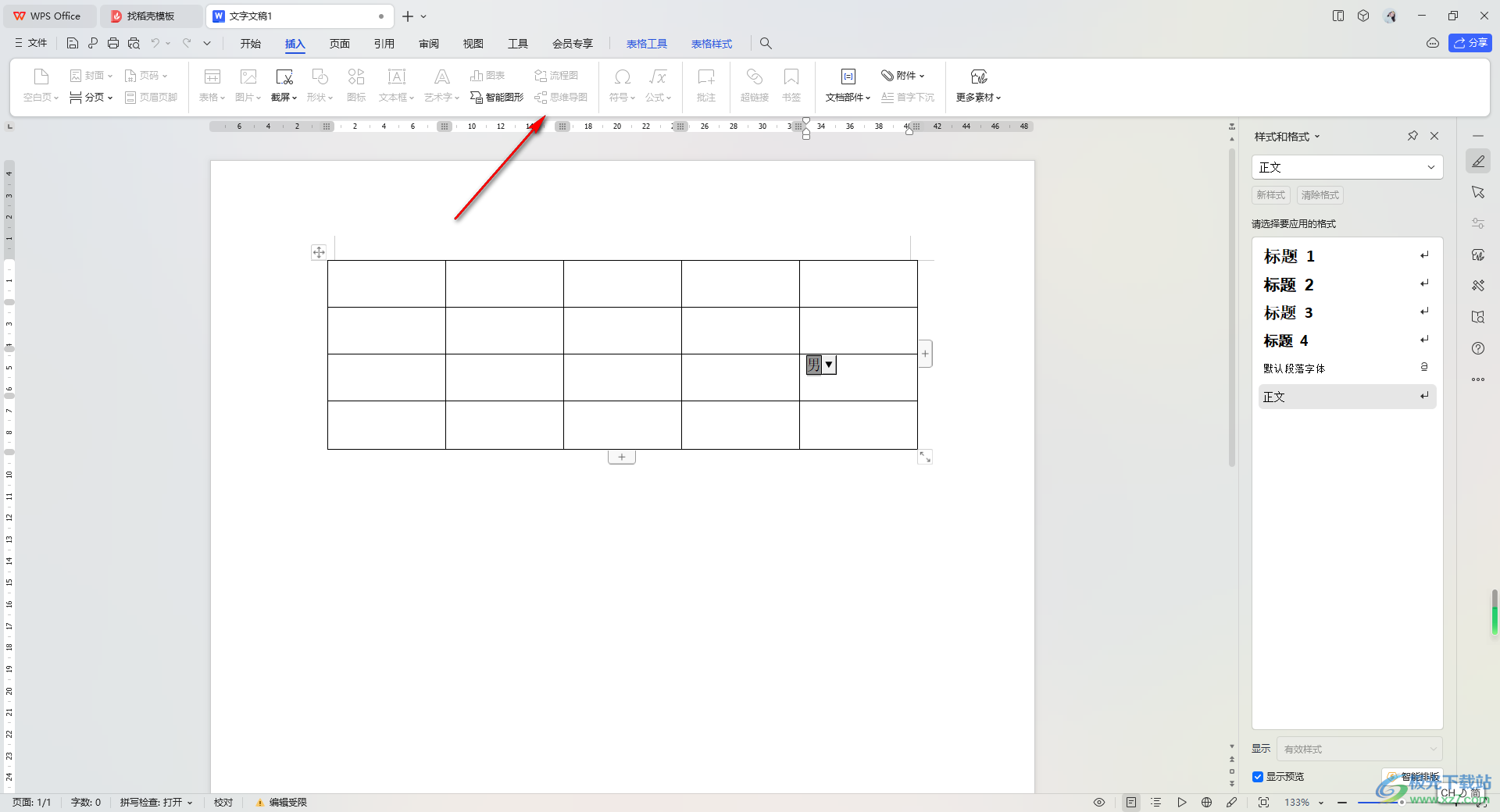Switch to the 页面 tab
1500x812 pixels.
[x=340, y=44]
